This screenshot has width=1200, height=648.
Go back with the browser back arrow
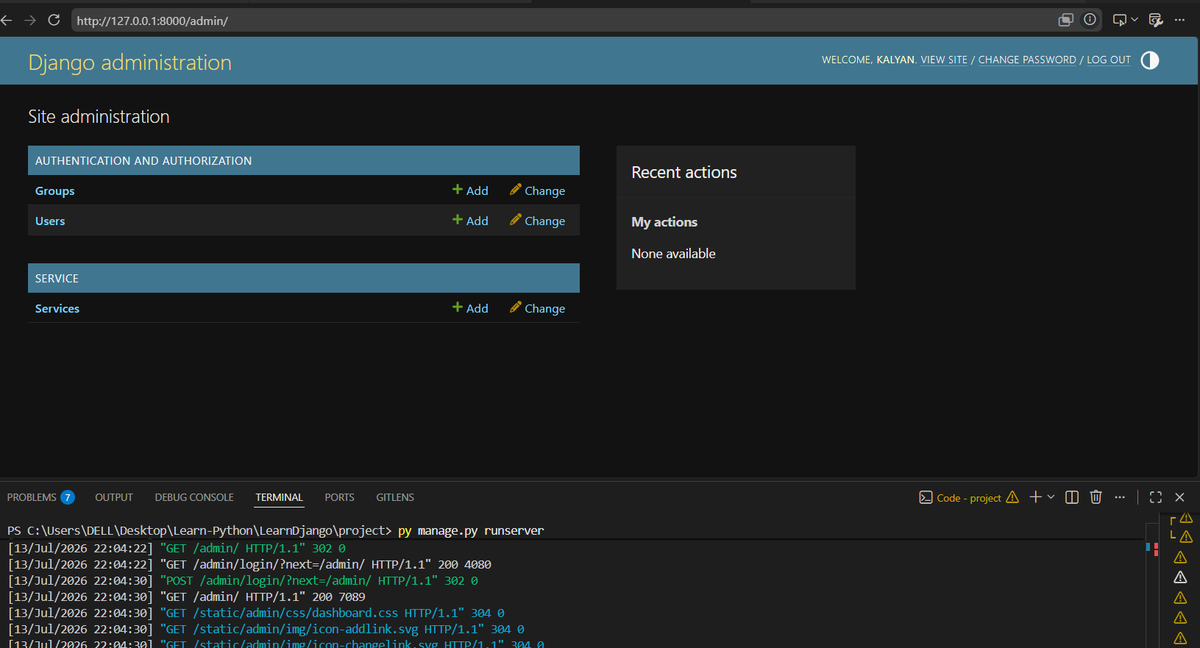(6, 20)
